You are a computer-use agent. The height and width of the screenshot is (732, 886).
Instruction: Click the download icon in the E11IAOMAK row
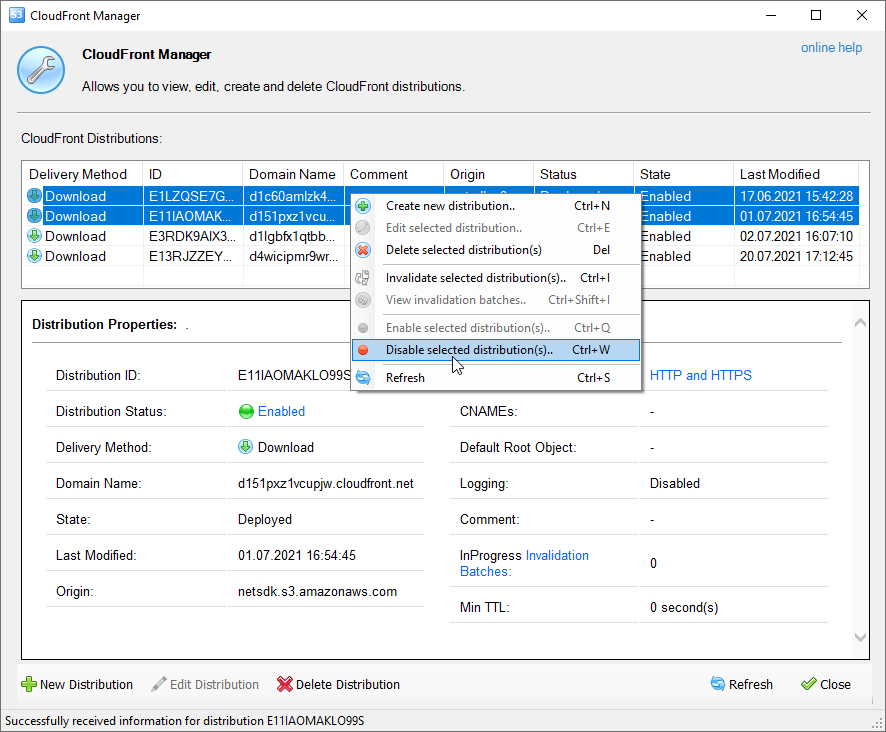coord(34,216)
